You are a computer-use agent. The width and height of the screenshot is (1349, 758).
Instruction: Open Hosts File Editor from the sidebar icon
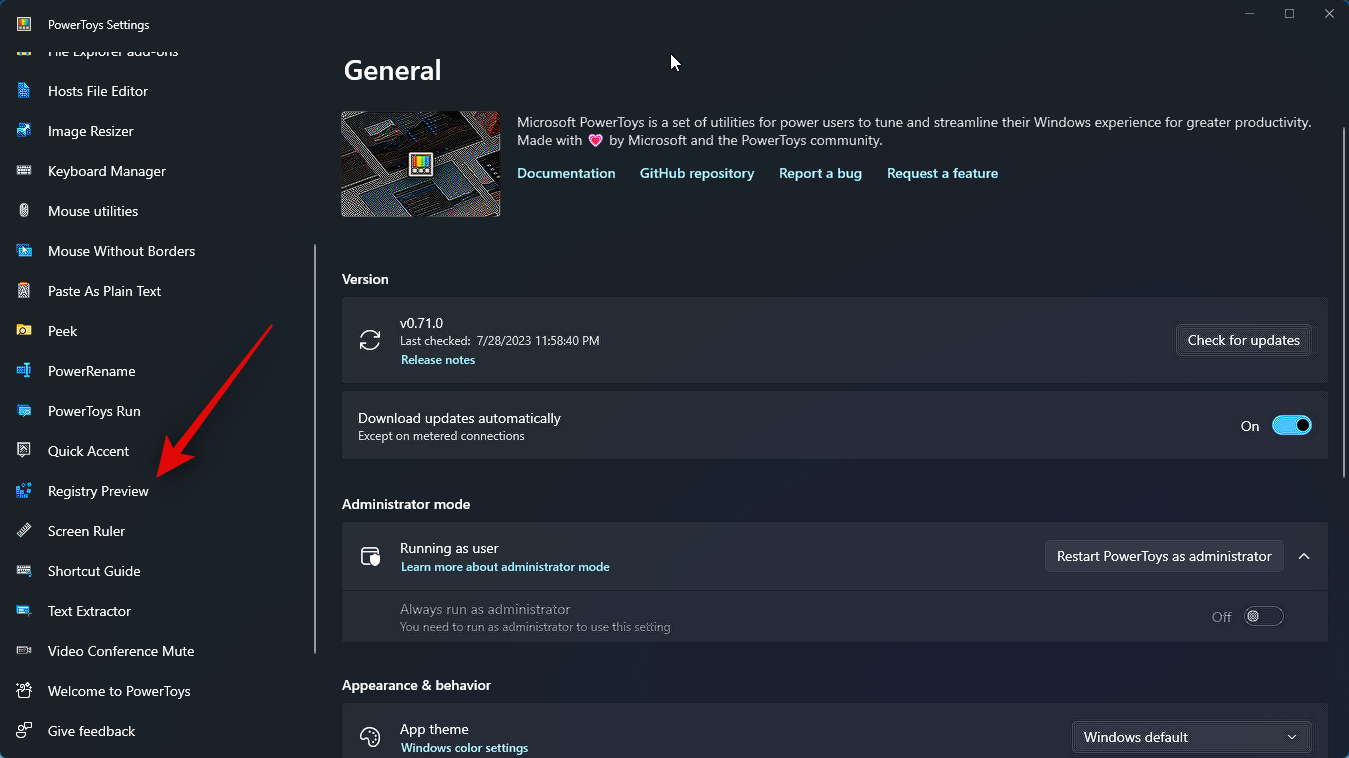24,91
